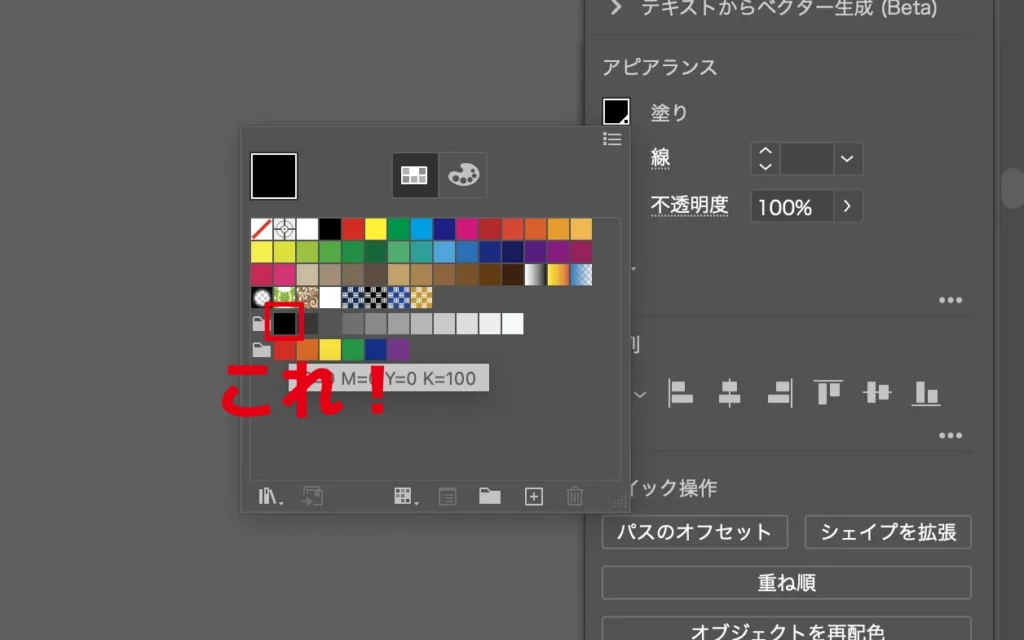
Task: Click the New Color Group folder icon
Action: coord(489,496)
